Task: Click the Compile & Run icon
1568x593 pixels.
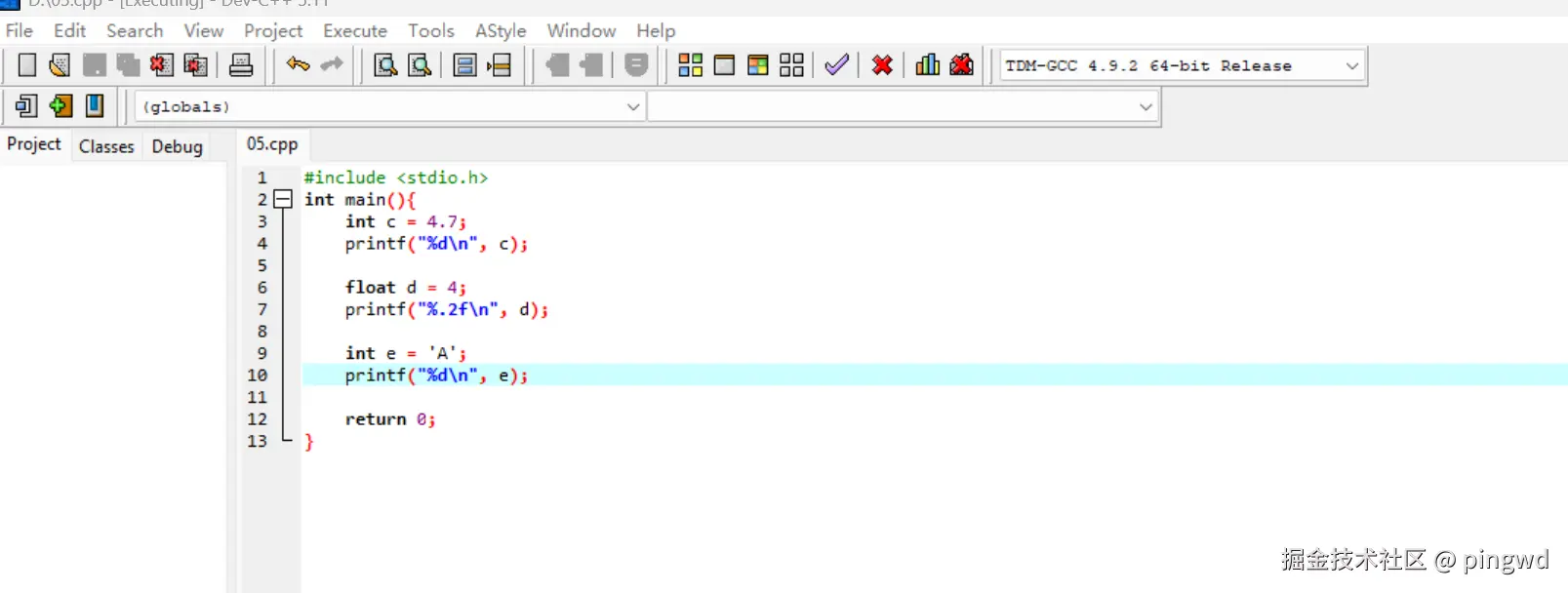Action: point(758,65)
